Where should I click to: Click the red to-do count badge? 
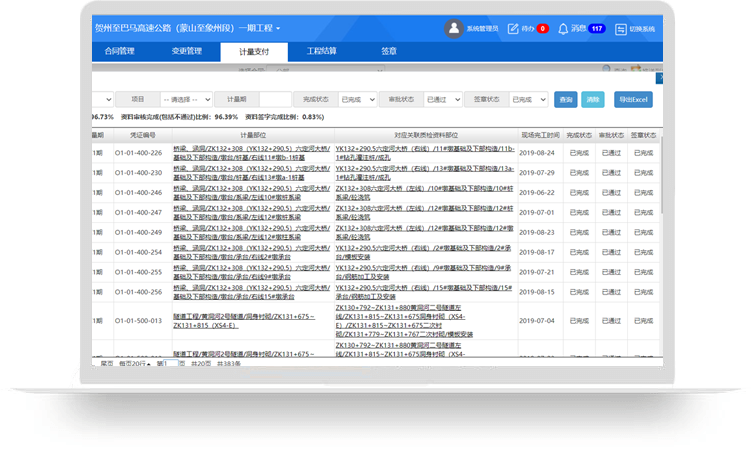coord(543,29)
